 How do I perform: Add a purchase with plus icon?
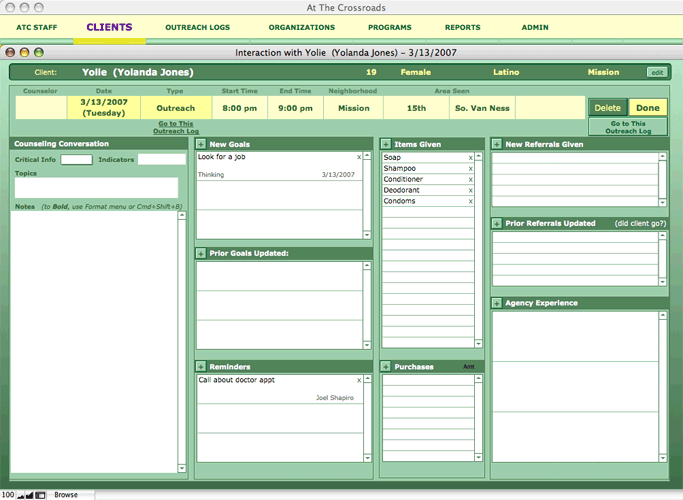385,366
